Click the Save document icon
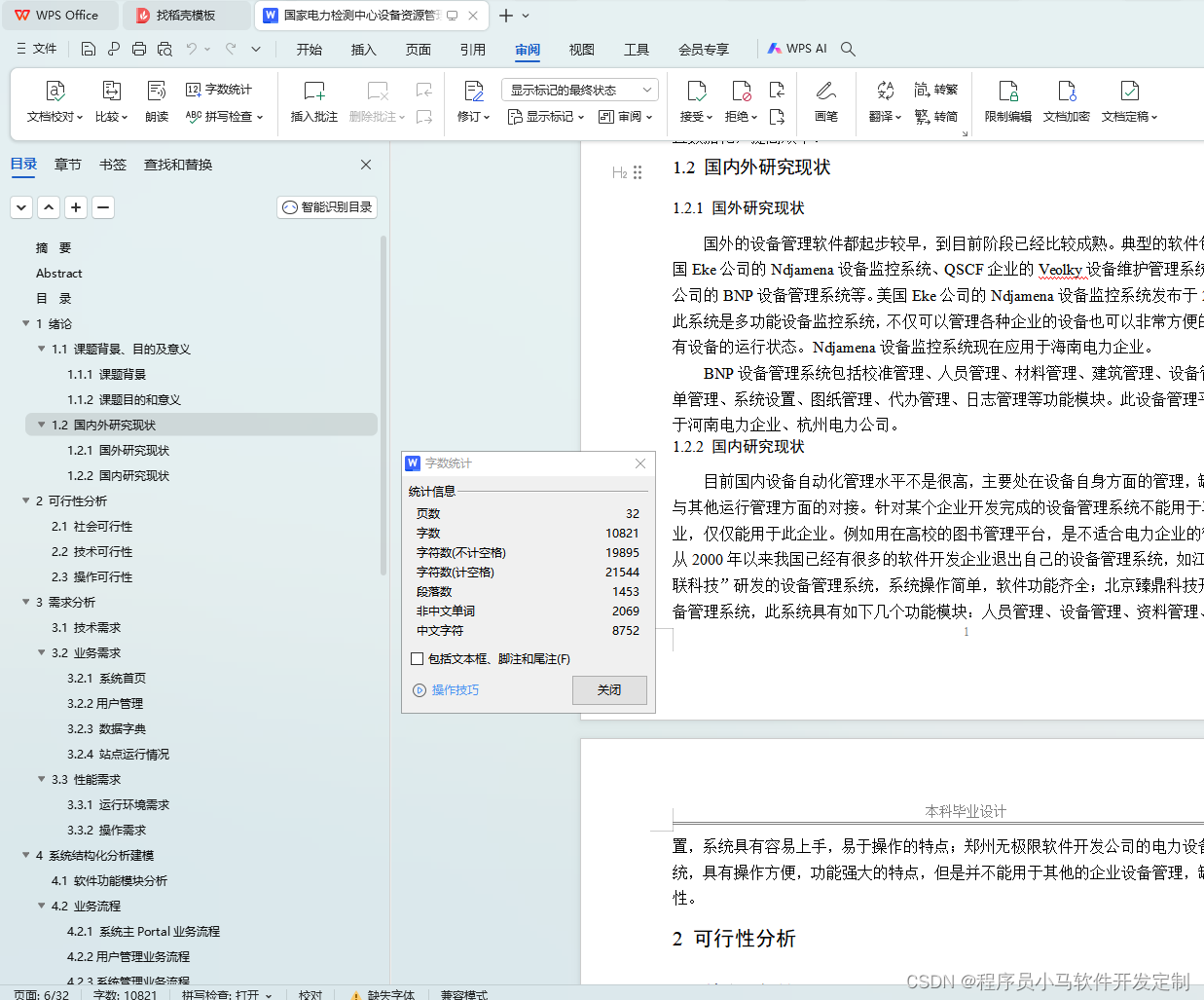Viewport: 1204px width, 1000px height. [x=89, y=49]
